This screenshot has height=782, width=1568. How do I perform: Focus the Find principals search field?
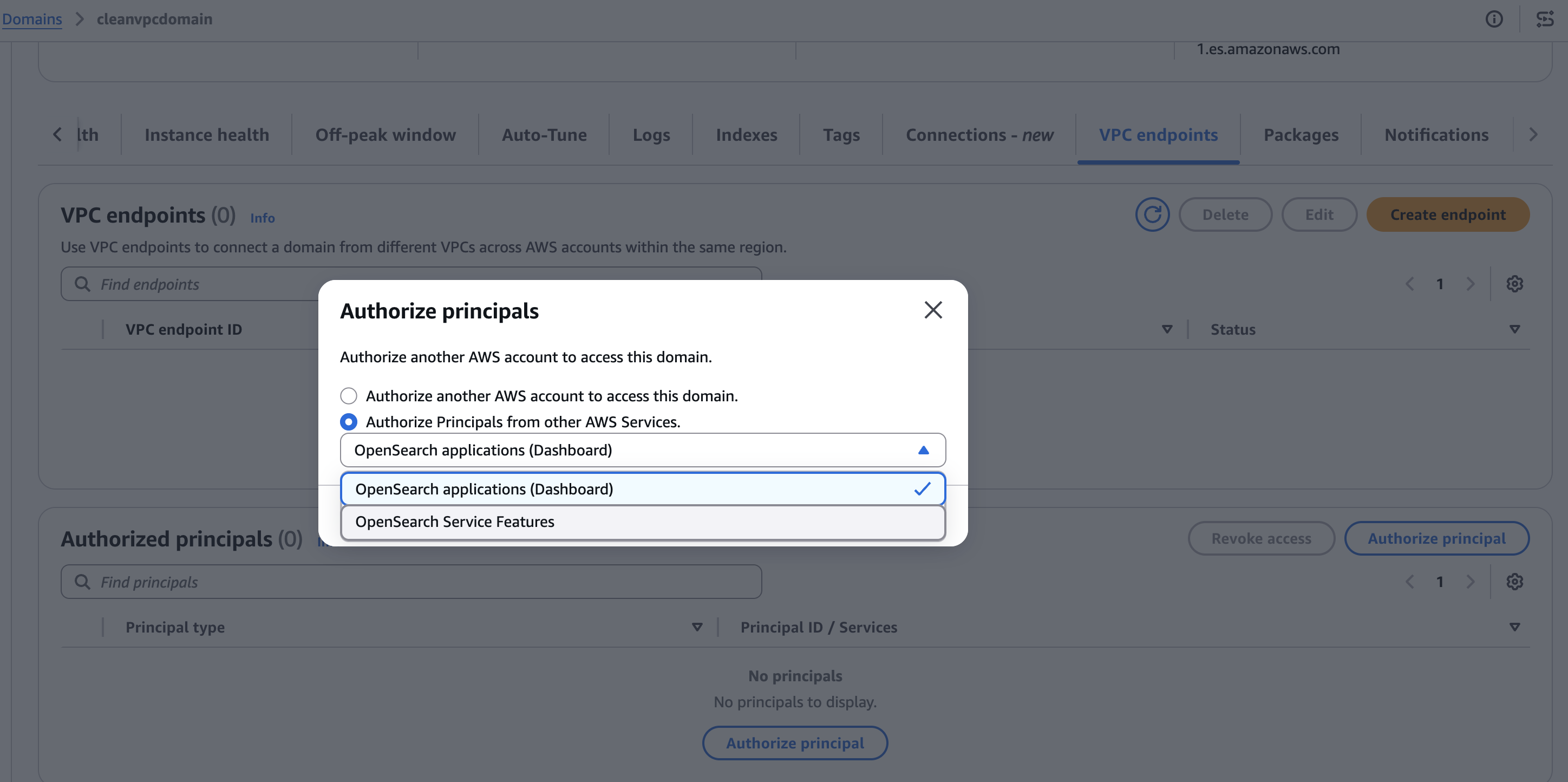(411, 582)
